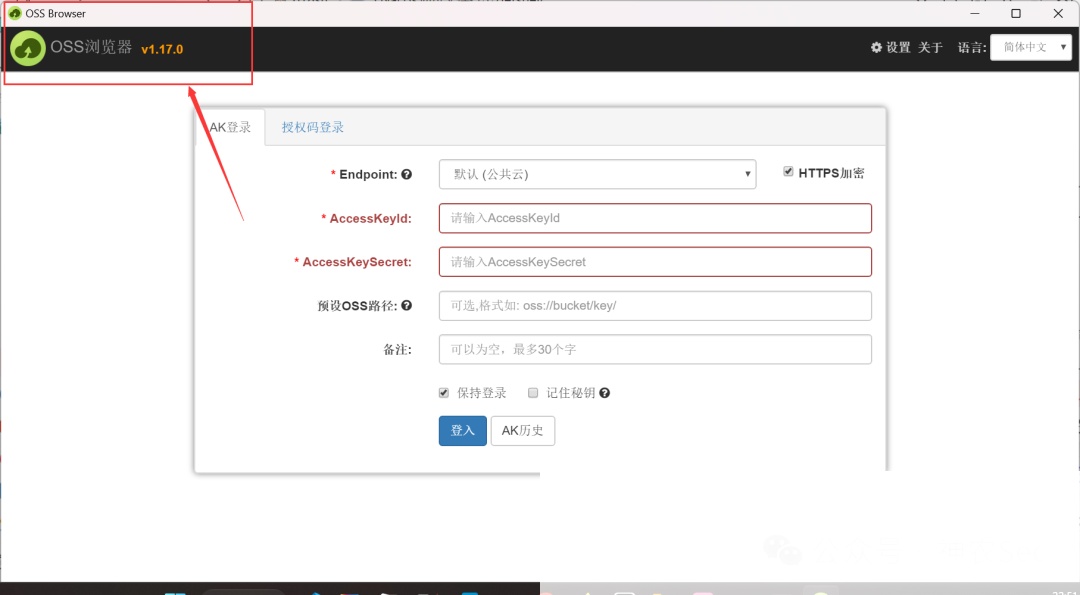Click the OSS Browser green cloud logo
Image resolution: width=1080 pixels, height=595 pixels.
point(28,48)
